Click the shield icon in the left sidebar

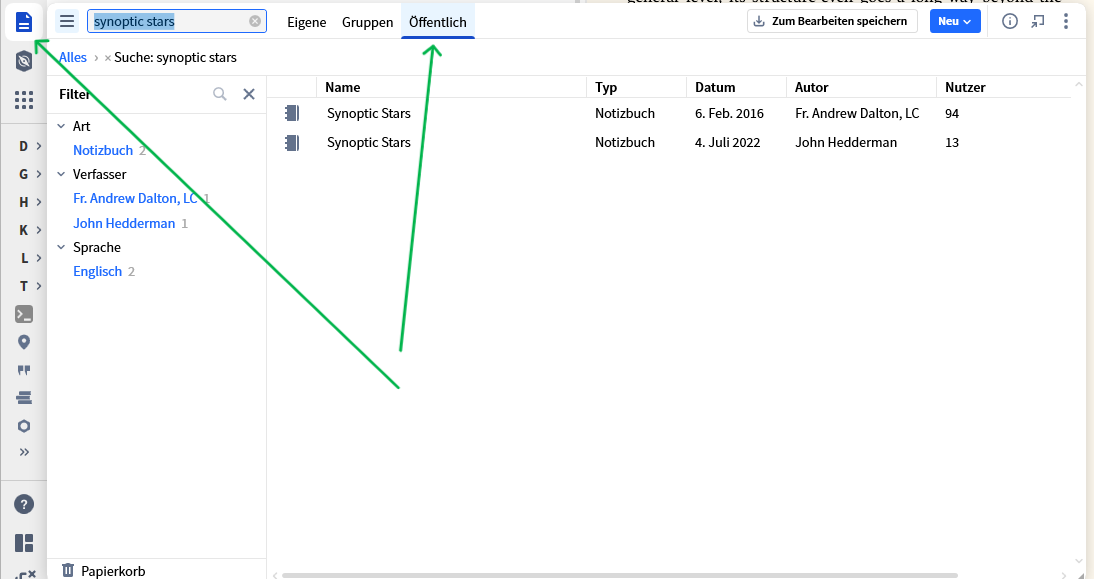(x=22, y=59)
